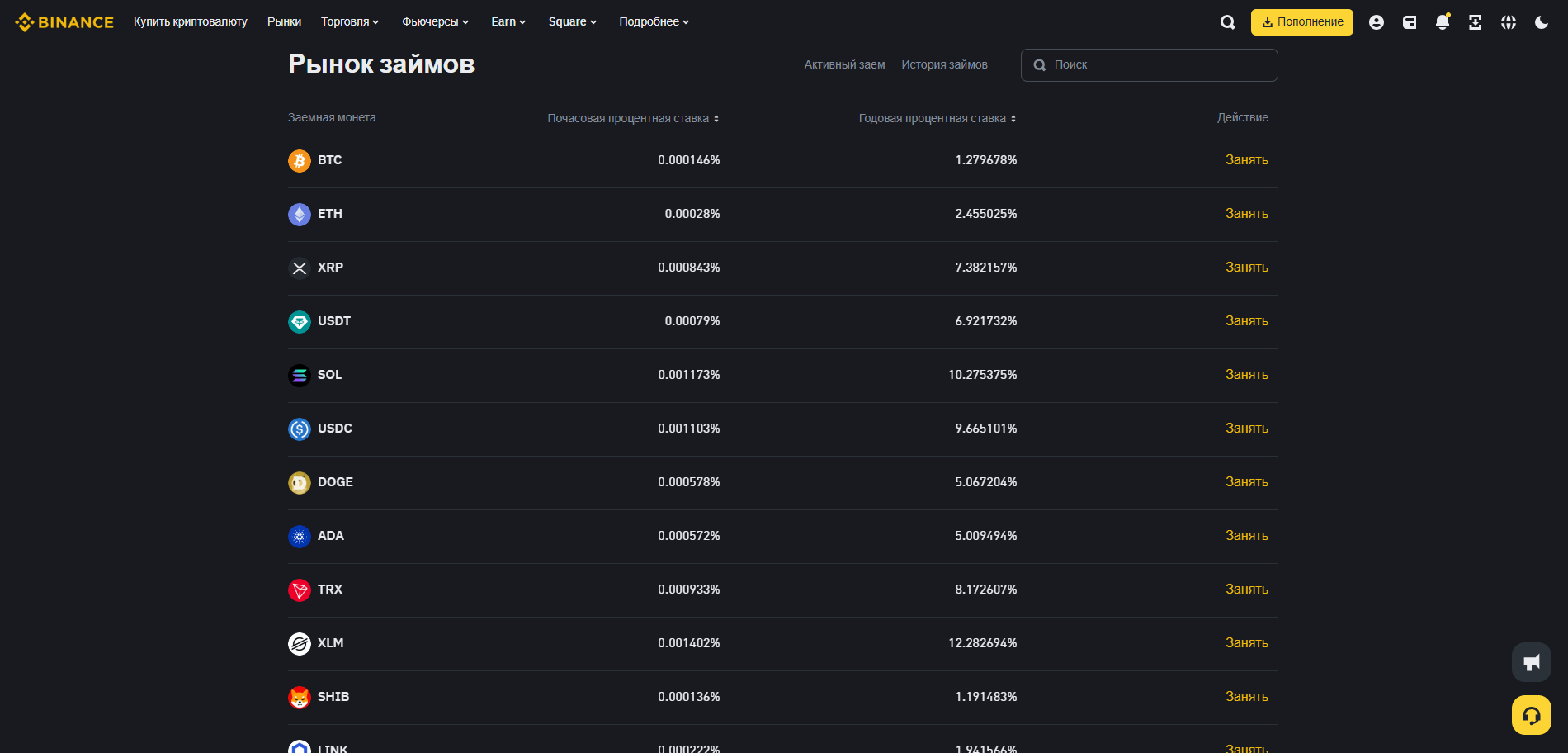
Task: Open notifications bell icon
Action: click(1443, 22)
